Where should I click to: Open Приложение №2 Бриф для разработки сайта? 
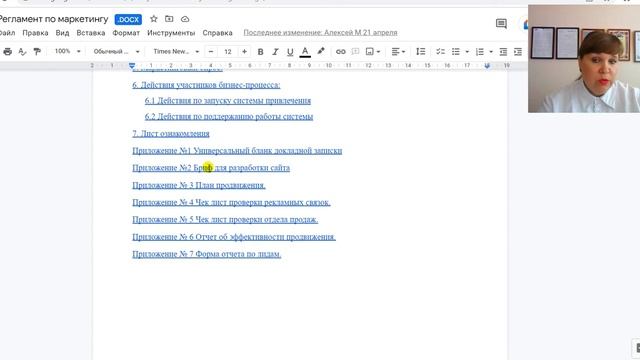[x=211, y=168]
